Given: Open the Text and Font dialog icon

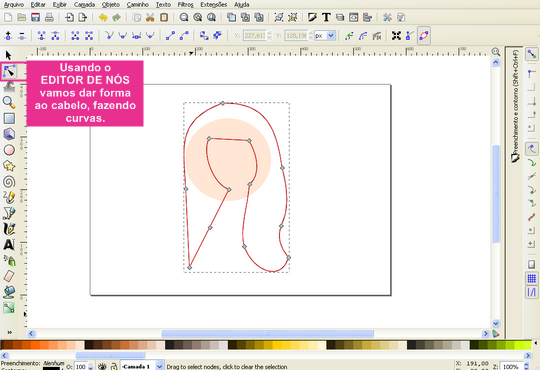Looking at the screenshot, I should point(326,17).
